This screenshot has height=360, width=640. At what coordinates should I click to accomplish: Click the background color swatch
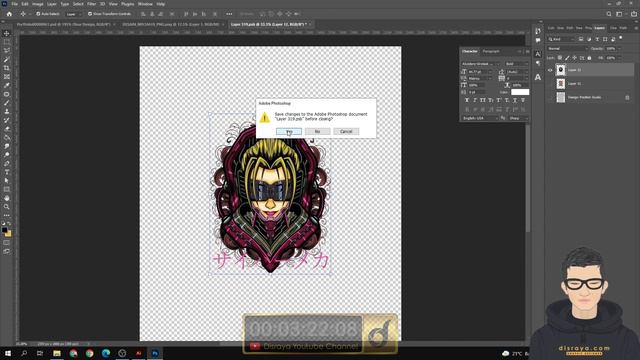coord(8,234)
